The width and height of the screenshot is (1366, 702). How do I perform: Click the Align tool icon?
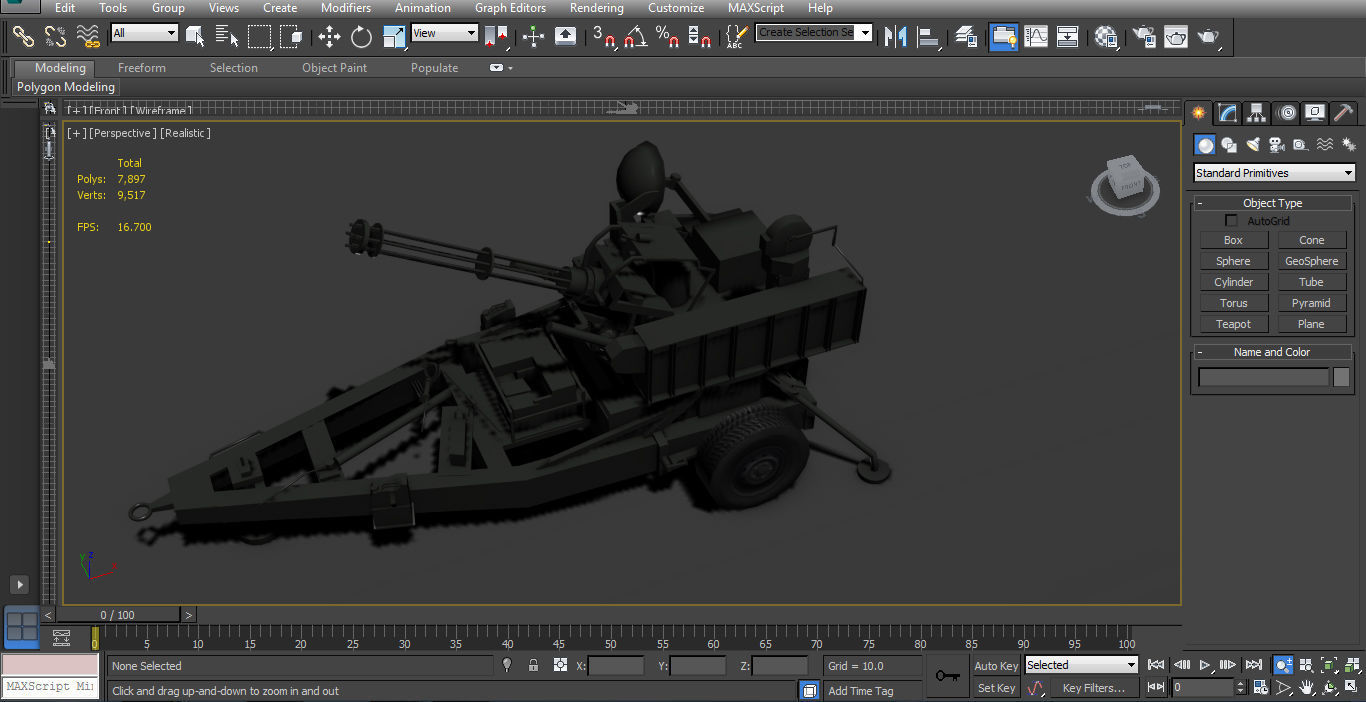[x=929, y=37]
